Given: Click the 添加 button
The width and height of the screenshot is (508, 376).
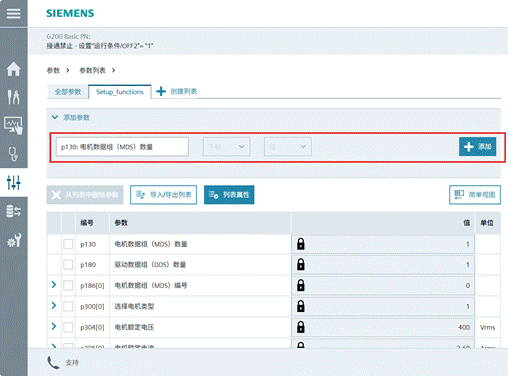Looking at the screenshot, I should tap(477, 147).
